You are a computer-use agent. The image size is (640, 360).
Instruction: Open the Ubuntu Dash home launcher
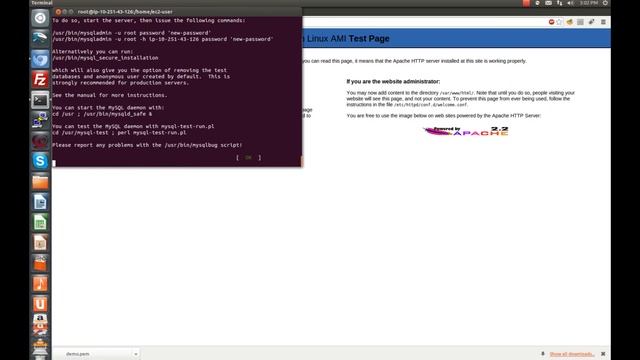[x=40, y=18]
